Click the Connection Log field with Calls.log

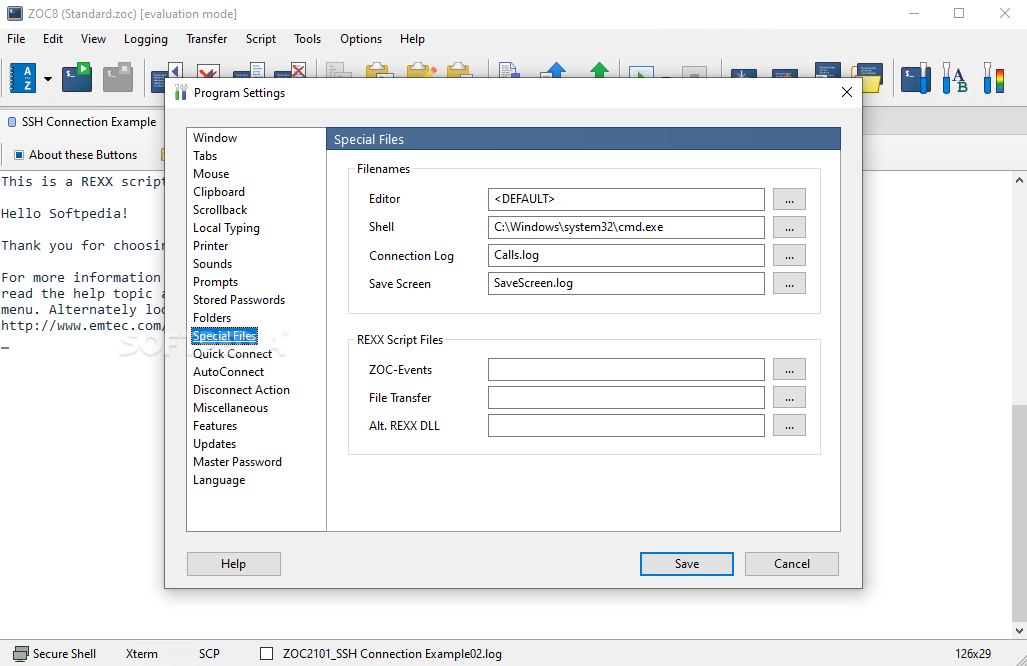coord(626,255)
